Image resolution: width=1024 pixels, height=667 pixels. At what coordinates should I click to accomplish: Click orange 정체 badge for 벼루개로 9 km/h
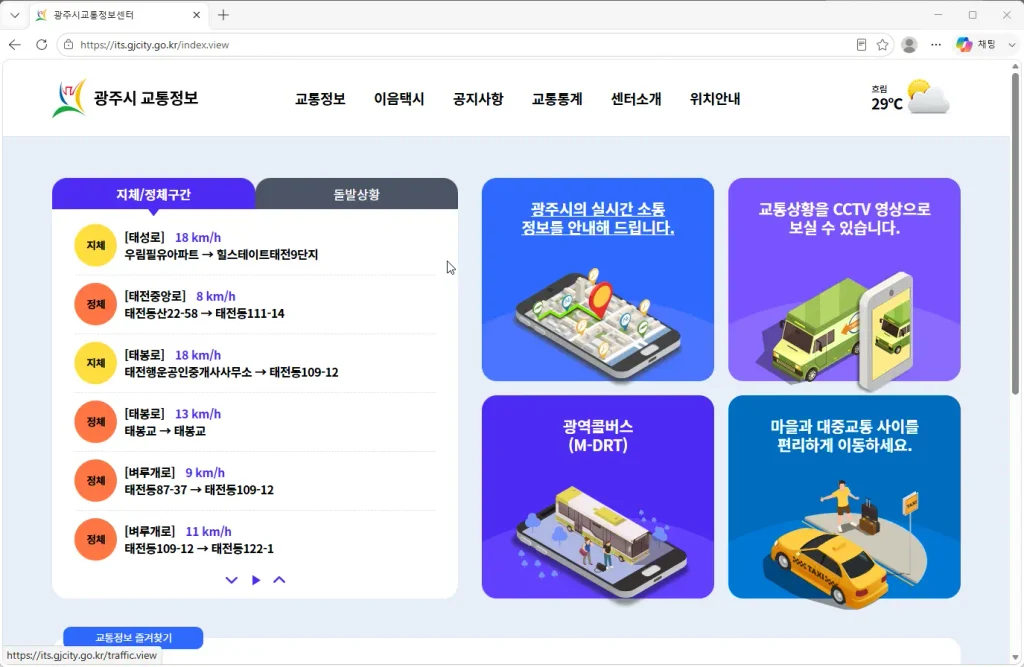point(95,480)
